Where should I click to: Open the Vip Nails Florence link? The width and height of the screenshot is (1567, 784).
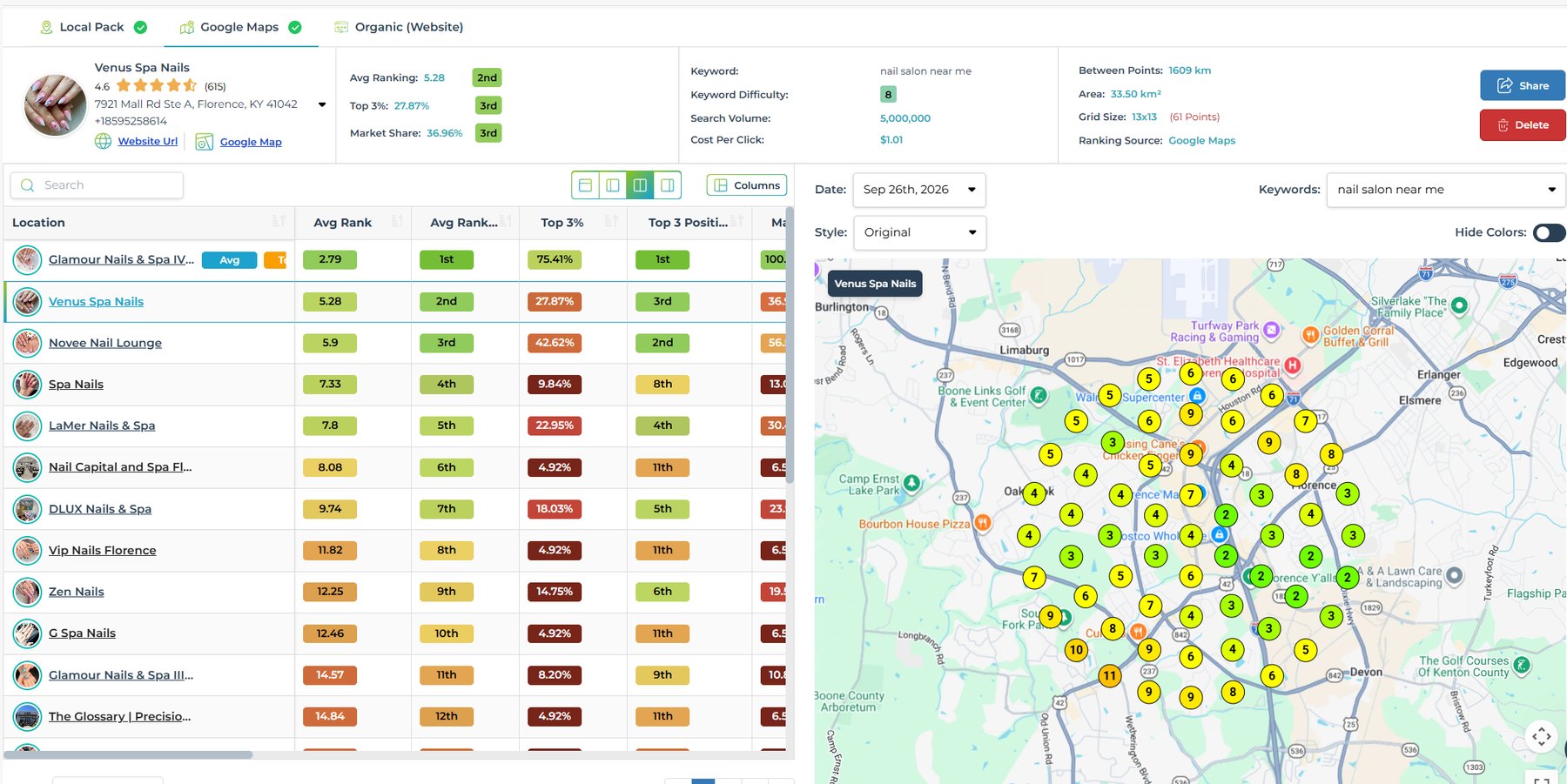point(103,550)
